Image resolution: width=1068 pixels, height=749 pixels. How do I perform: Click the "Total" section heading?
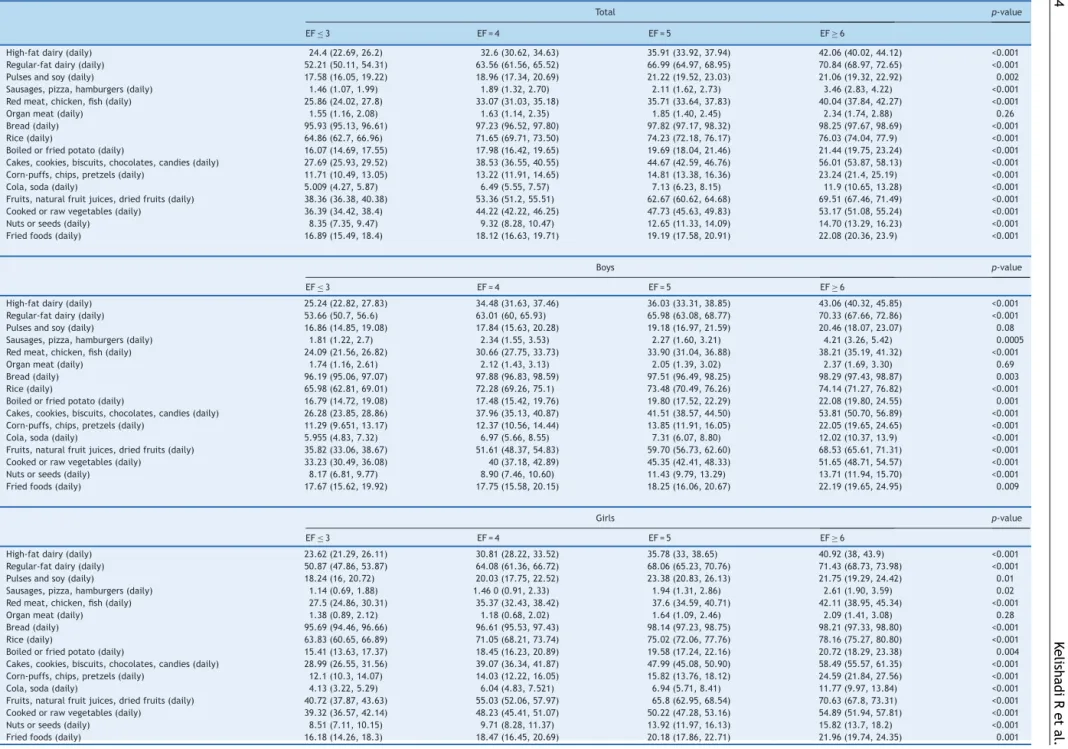[x=605, y=12]
